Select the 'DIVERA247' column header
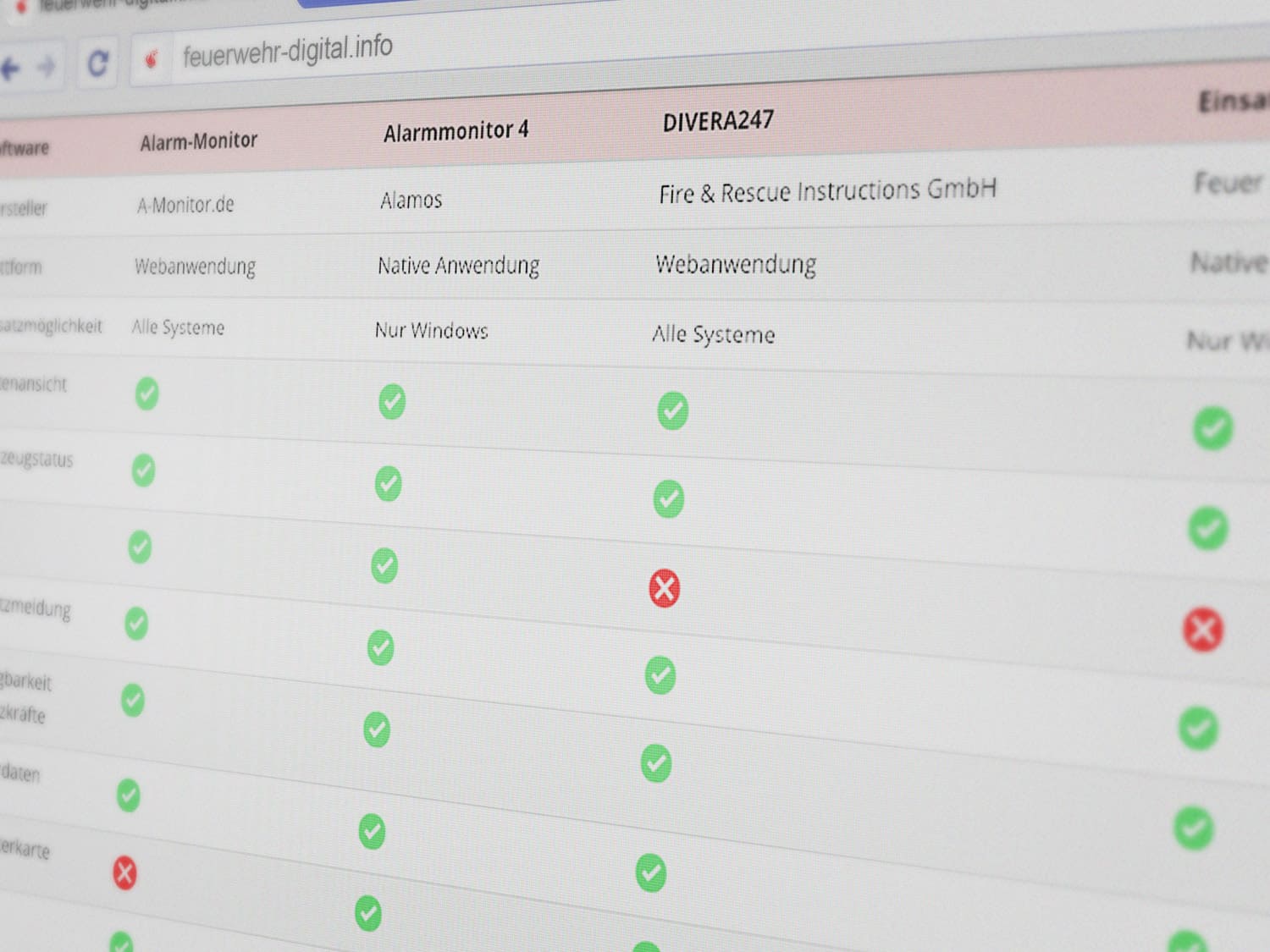This screenshot has width=1270, height=952. pyautogui.click(x=718, y=121)
